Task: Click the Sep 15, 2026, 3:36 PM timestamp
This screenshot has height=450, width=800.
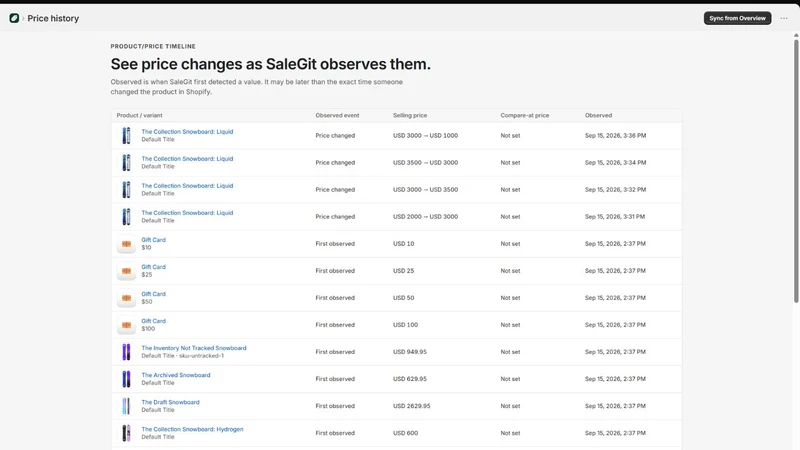Action: [615, 136]
